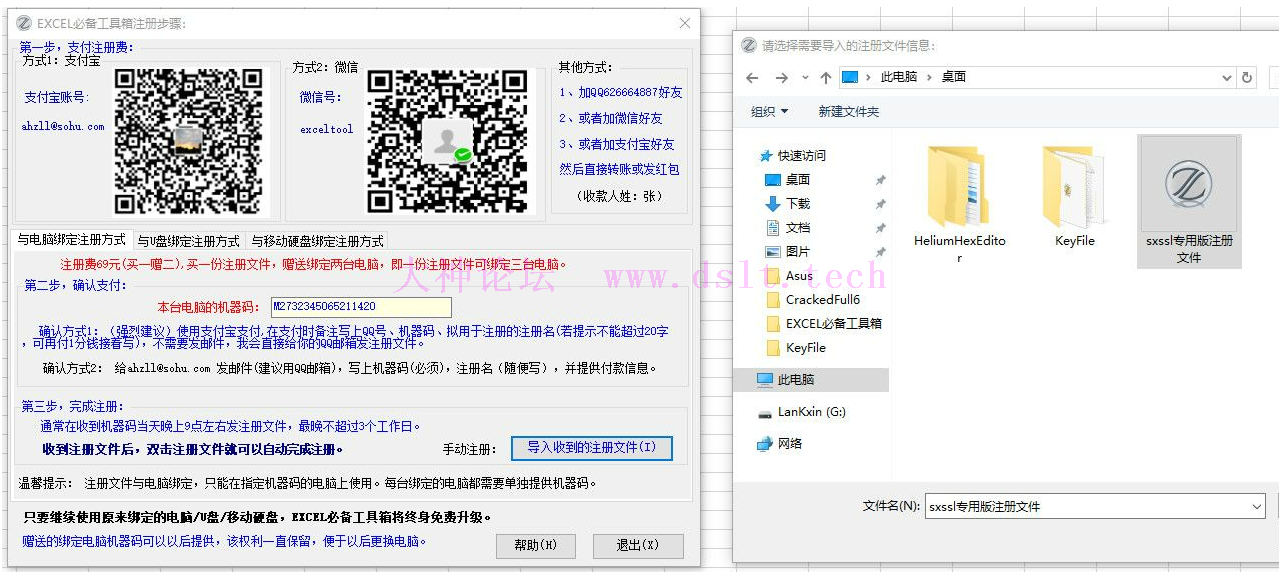The height and width of the screenshot is (579, 1279).
Task: Open 图片 in the navigation pane
Action: (x=798, y=252)
